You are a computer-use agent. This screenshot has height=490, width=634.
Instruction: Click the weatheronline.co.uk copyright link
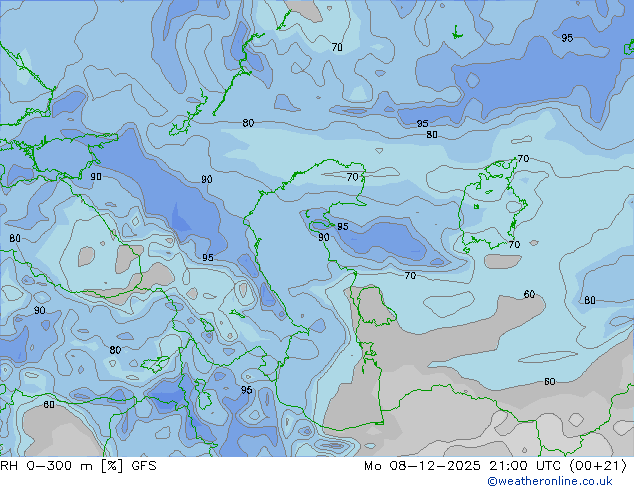(x=550, y=481)
